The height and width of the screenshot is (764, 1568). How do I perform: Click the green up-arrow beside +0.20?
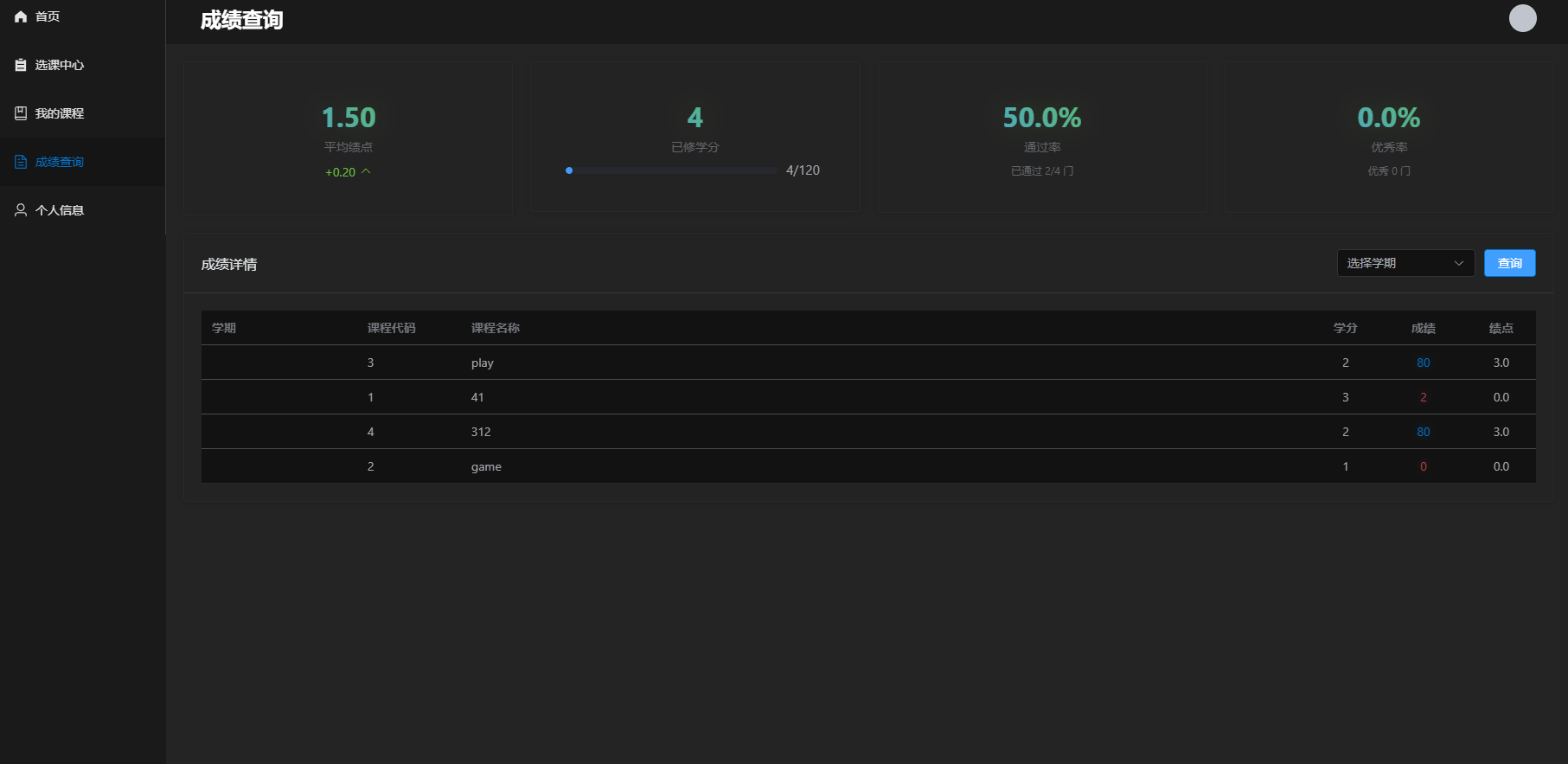[x=366, y=171]
